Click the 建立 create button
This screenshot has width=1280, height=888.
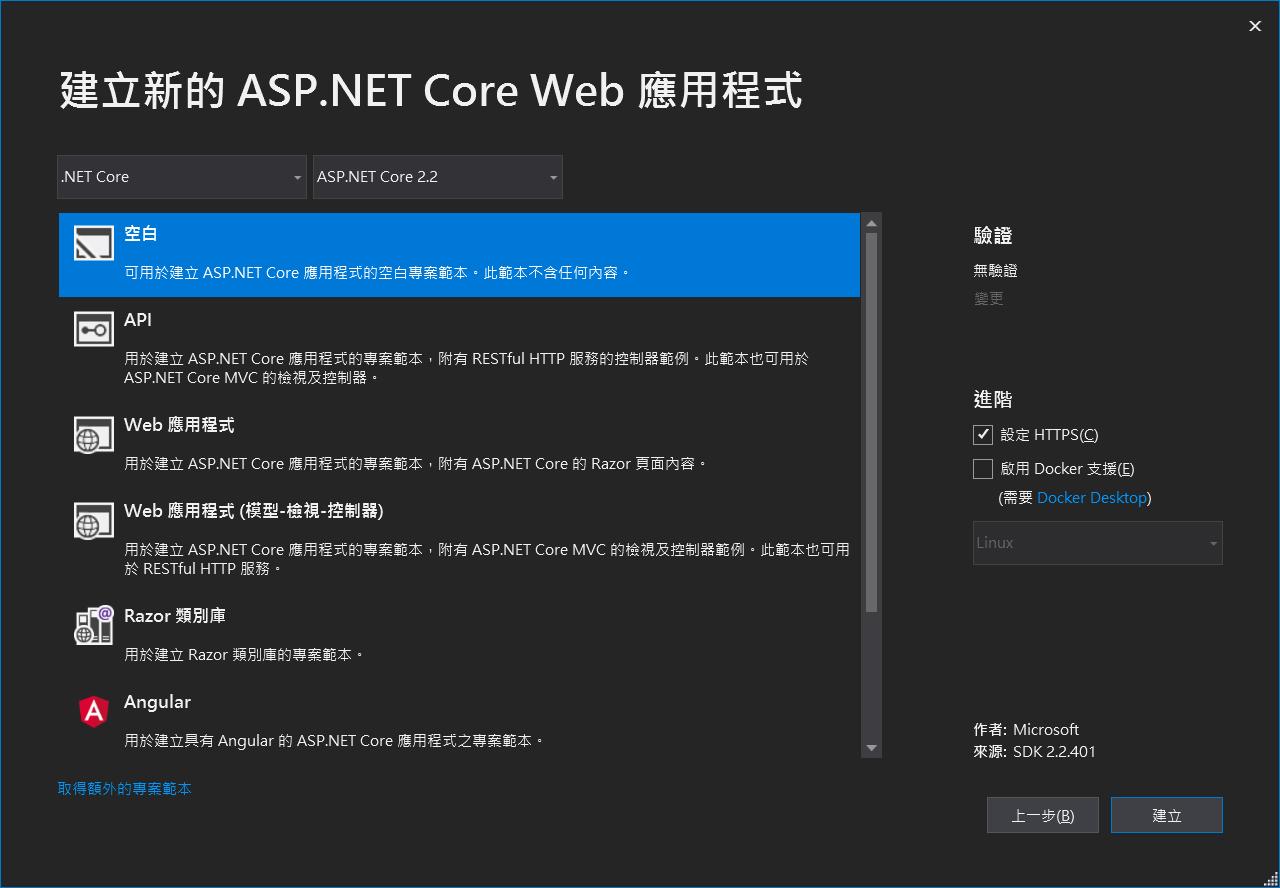1167,815
